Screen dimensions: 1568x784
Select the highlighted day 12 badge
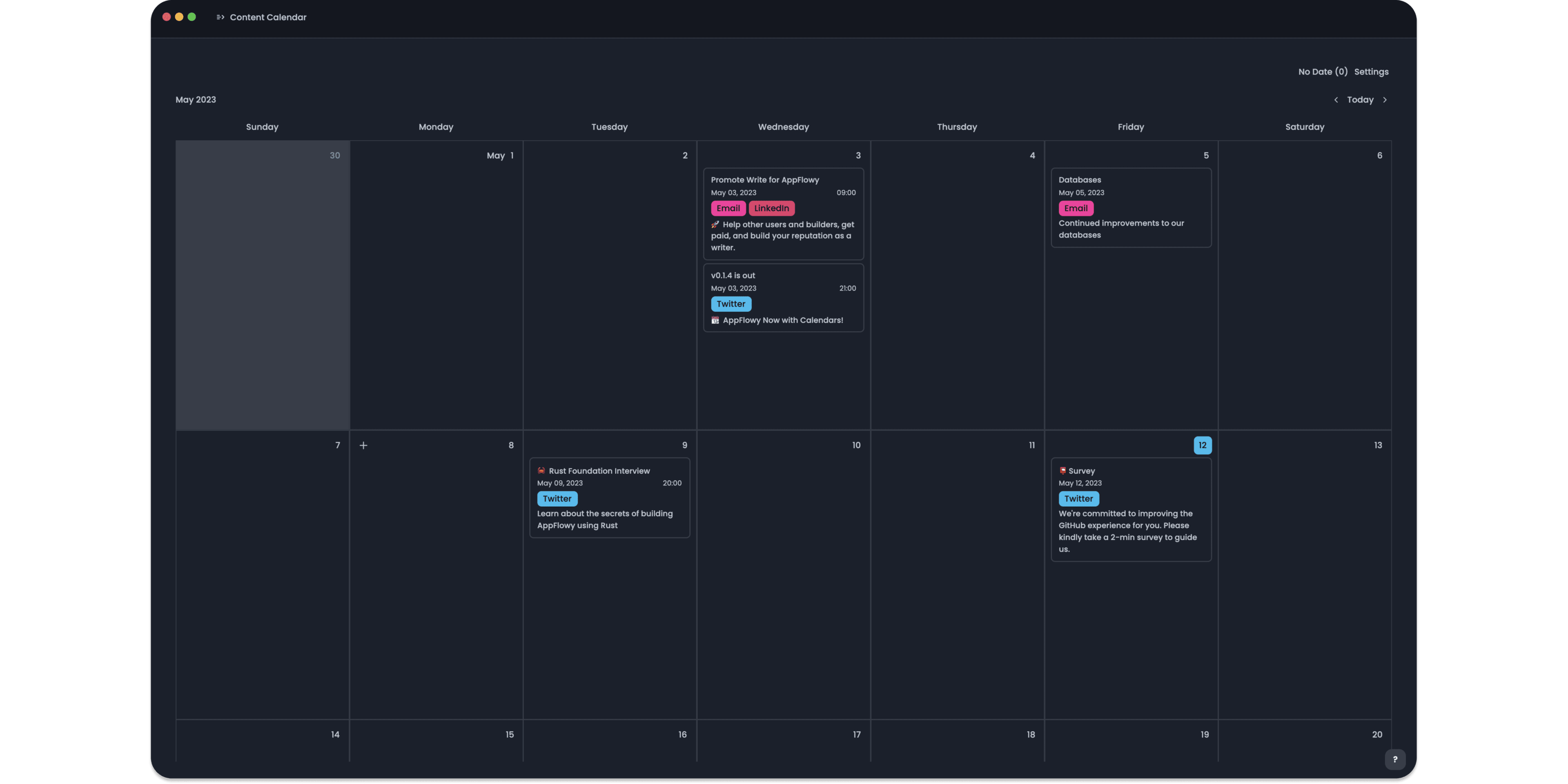click(x=1202, y=445)
